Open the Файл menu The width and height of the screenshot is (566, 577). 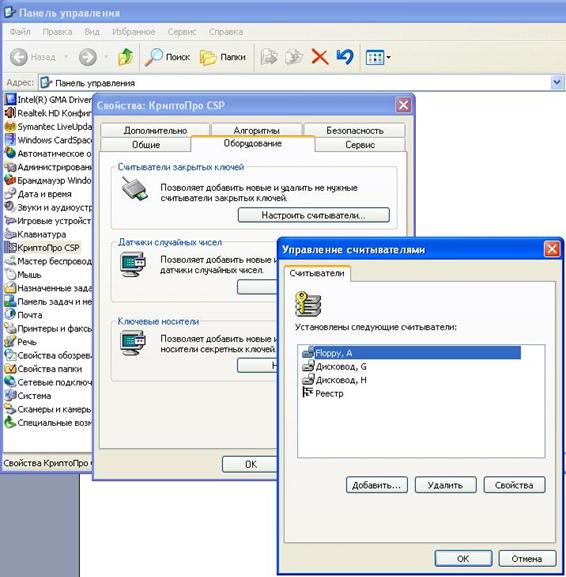[20, 32]
